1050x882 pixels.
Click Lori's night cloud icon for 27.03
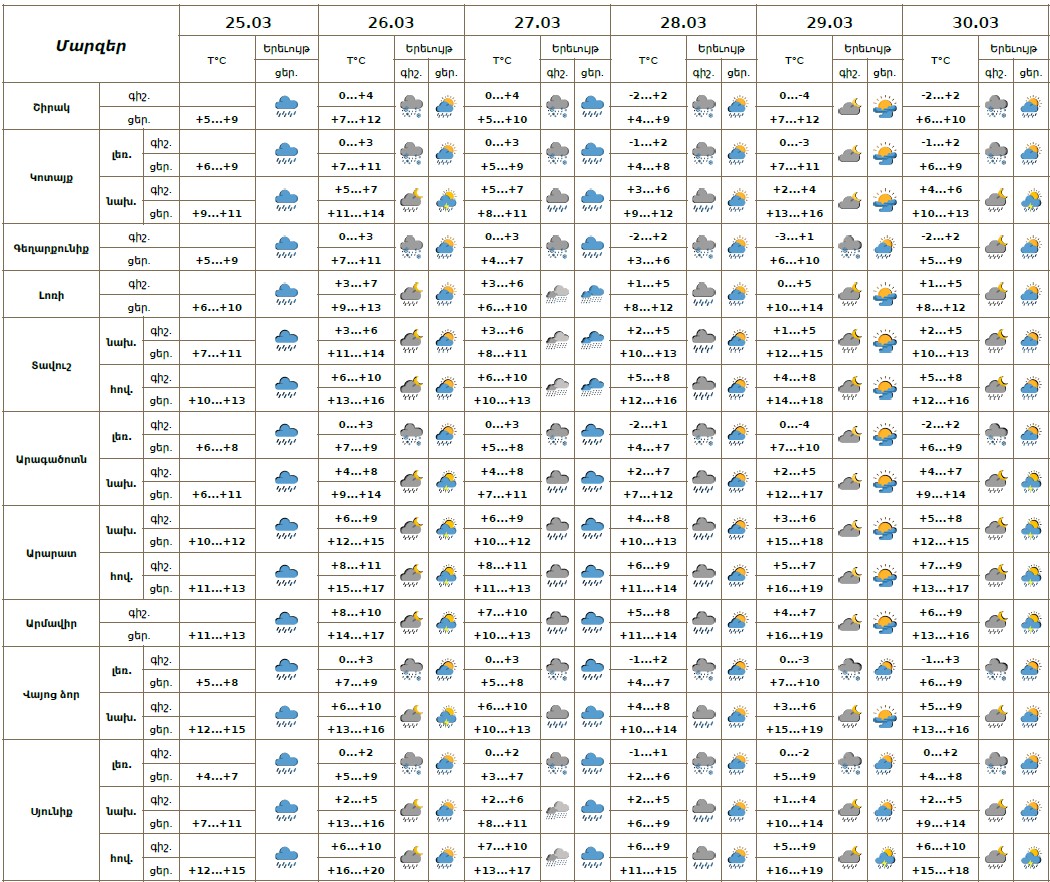[x=557, y=294]
